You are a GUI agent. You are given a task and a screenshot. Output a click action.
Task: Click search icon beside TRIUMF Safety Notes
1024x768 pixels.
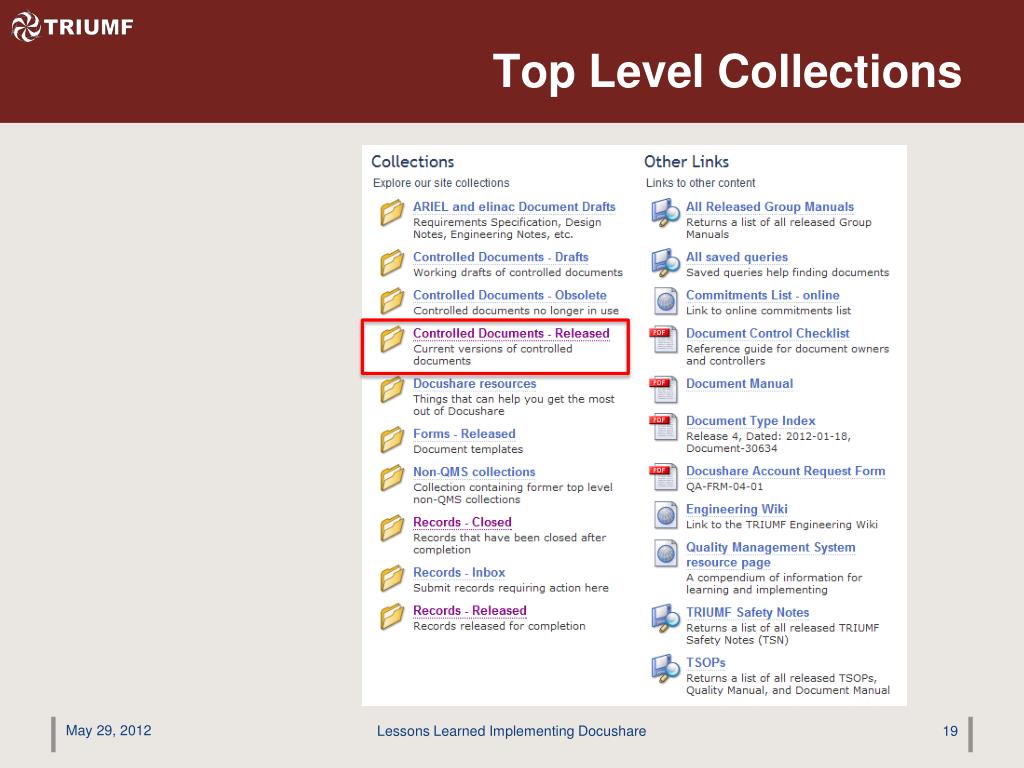point(665,618)
